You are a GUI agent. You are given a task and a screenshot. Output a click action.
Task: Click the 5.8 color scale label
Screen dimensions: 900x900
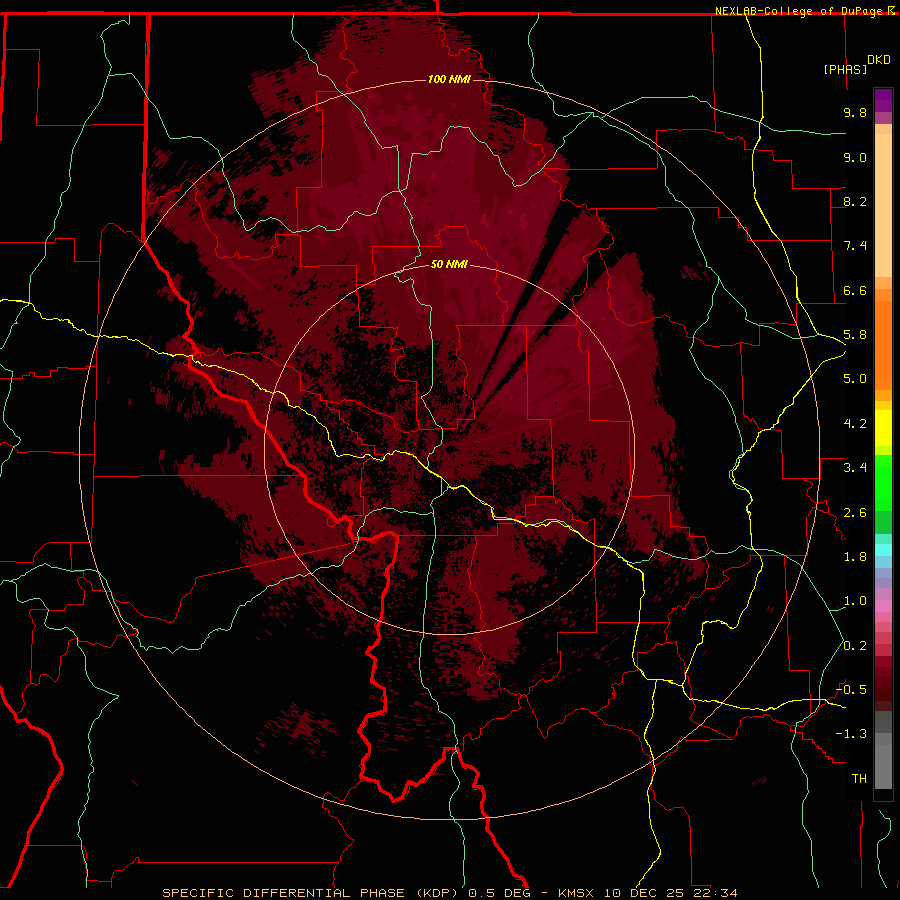tap(855, 335)
